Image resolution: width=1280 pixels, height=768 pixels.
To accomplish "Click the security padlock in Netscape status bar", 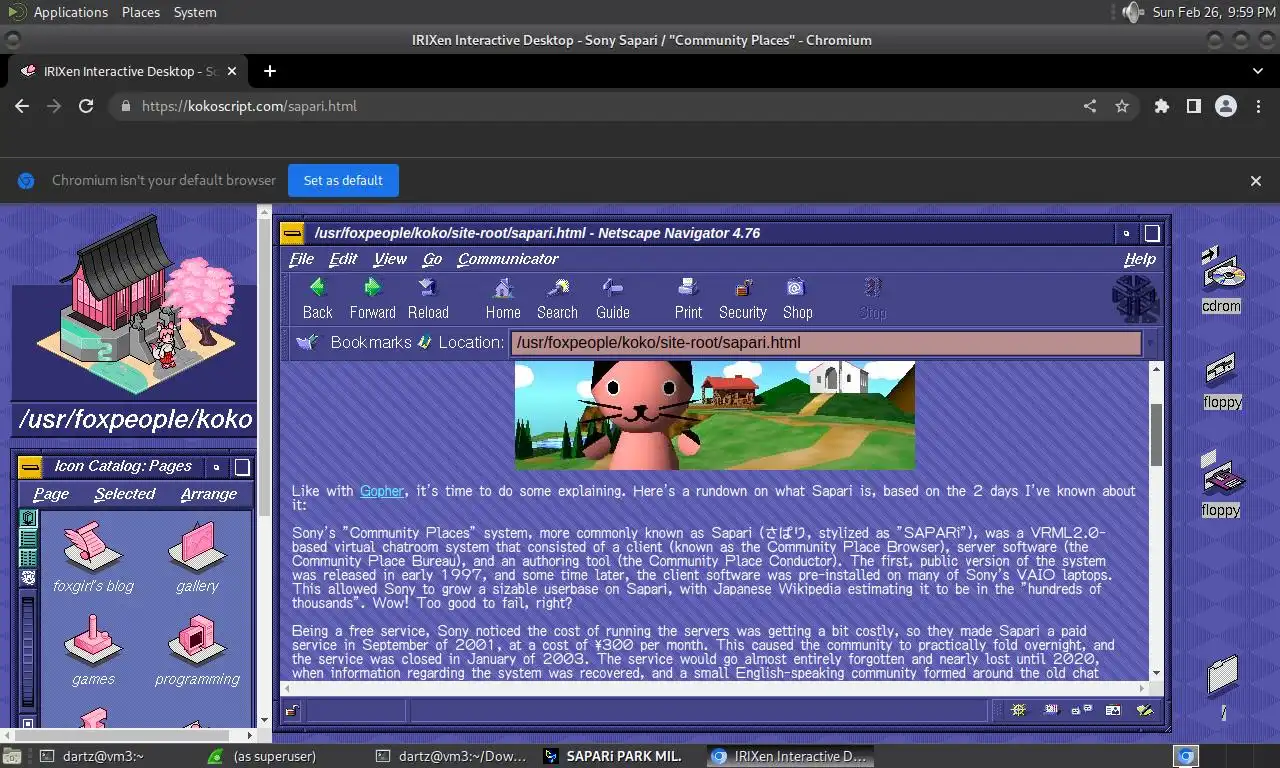I will (x=291, y=711).
